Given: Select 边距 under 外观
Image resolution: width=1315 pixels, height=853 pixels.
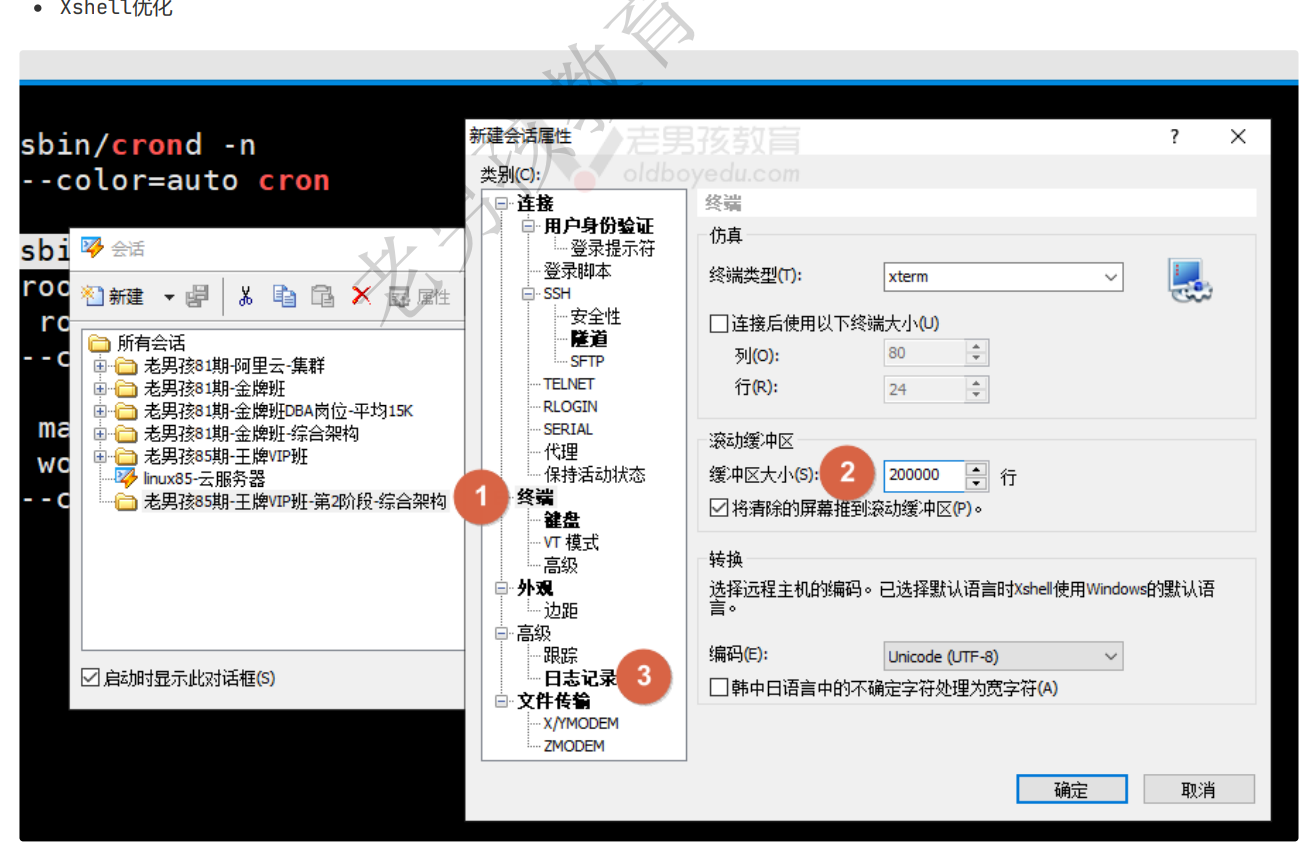Looking at the screenshot, I should tap(561, 610).
